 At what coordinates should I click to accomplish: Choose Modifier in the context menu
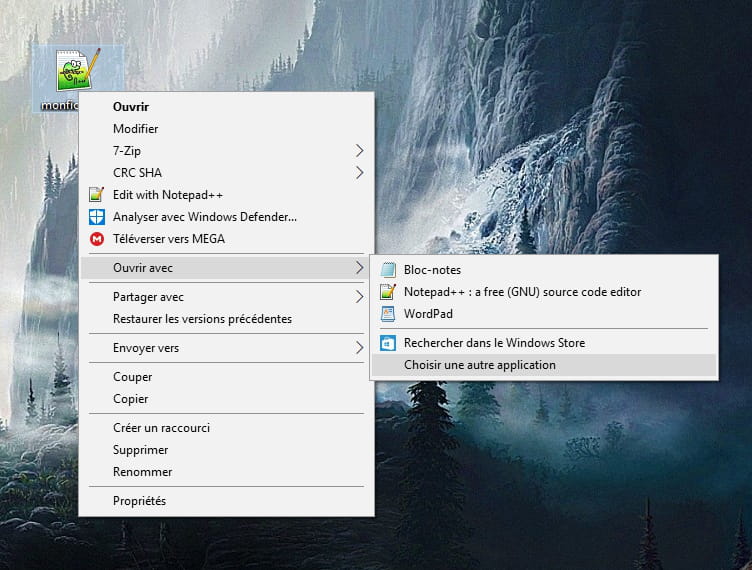(x=226, y=128)
